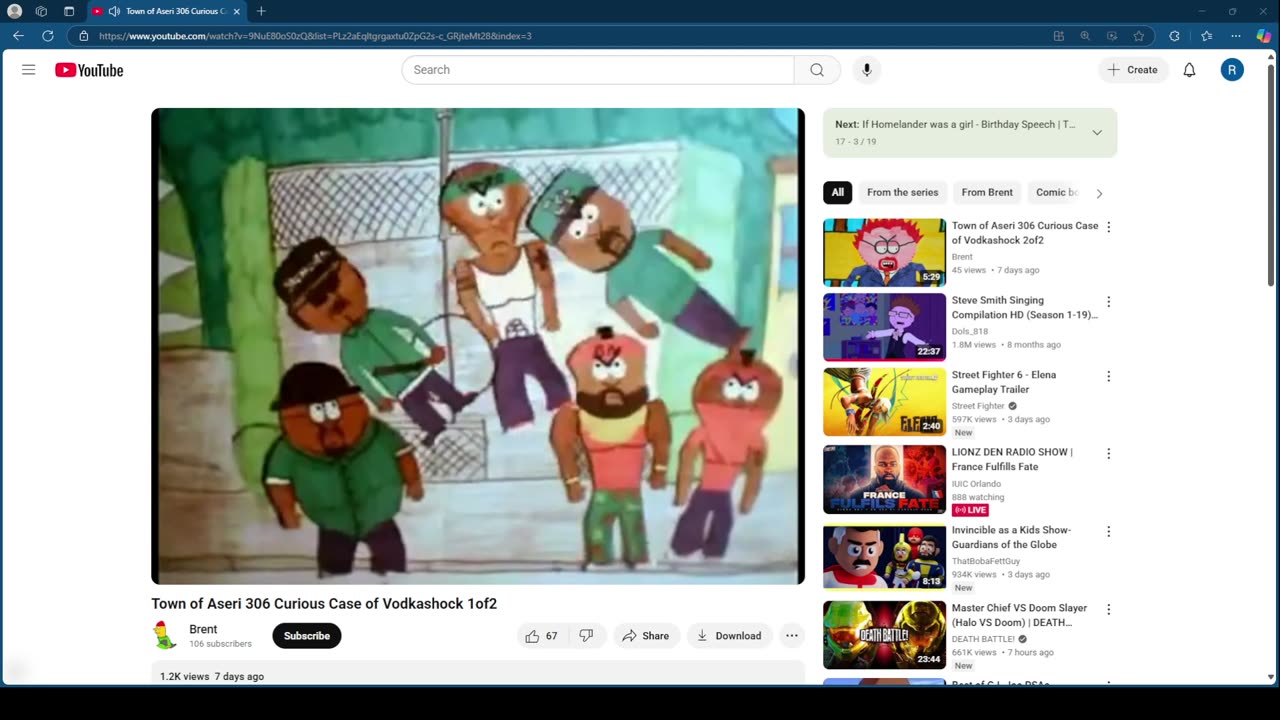
Task: Open Steve Smith Singing Compilation thumbnail
Action: tap(884, 327)
